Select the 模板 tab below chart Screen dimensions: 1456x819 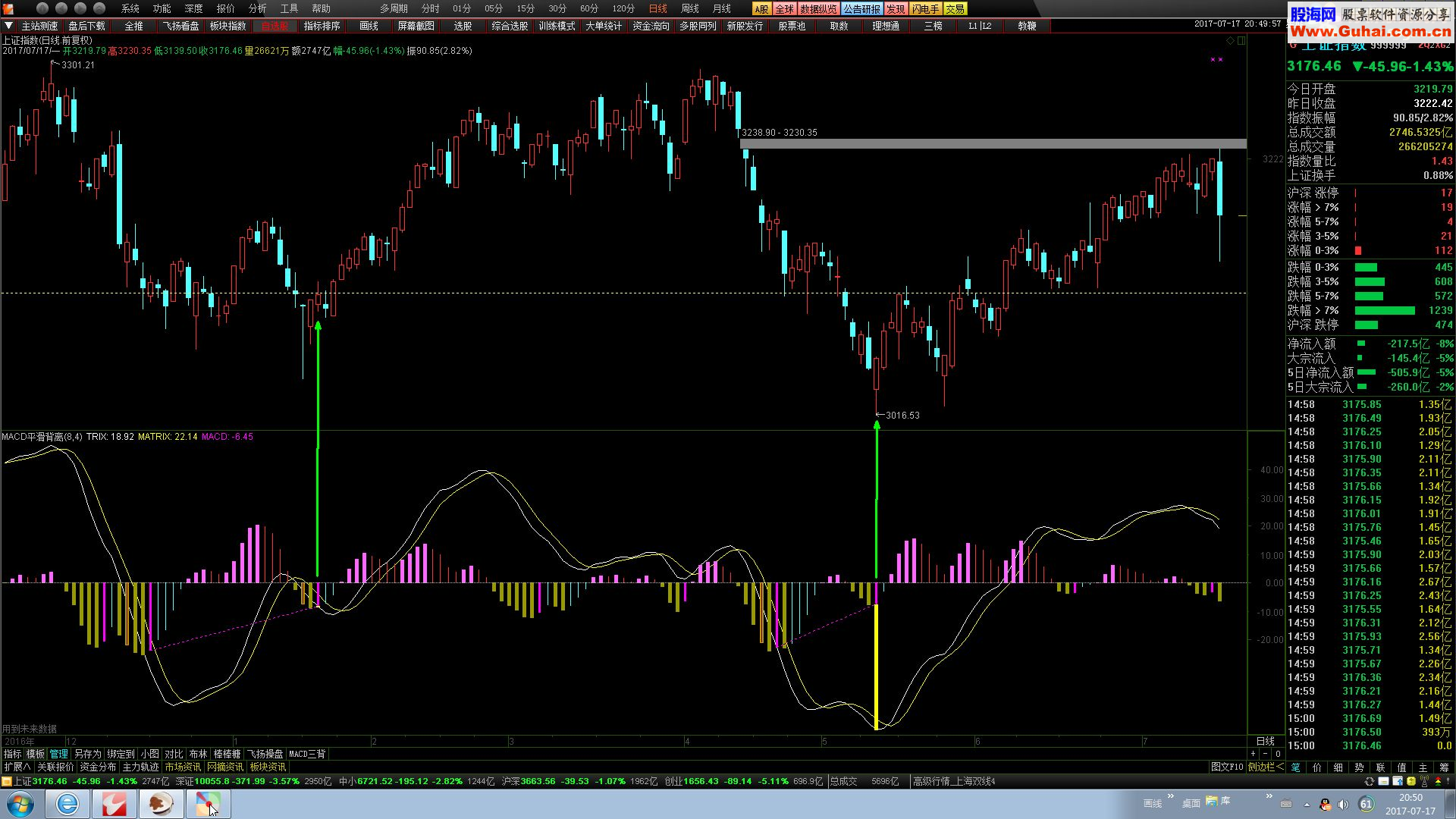click(36, 754)
